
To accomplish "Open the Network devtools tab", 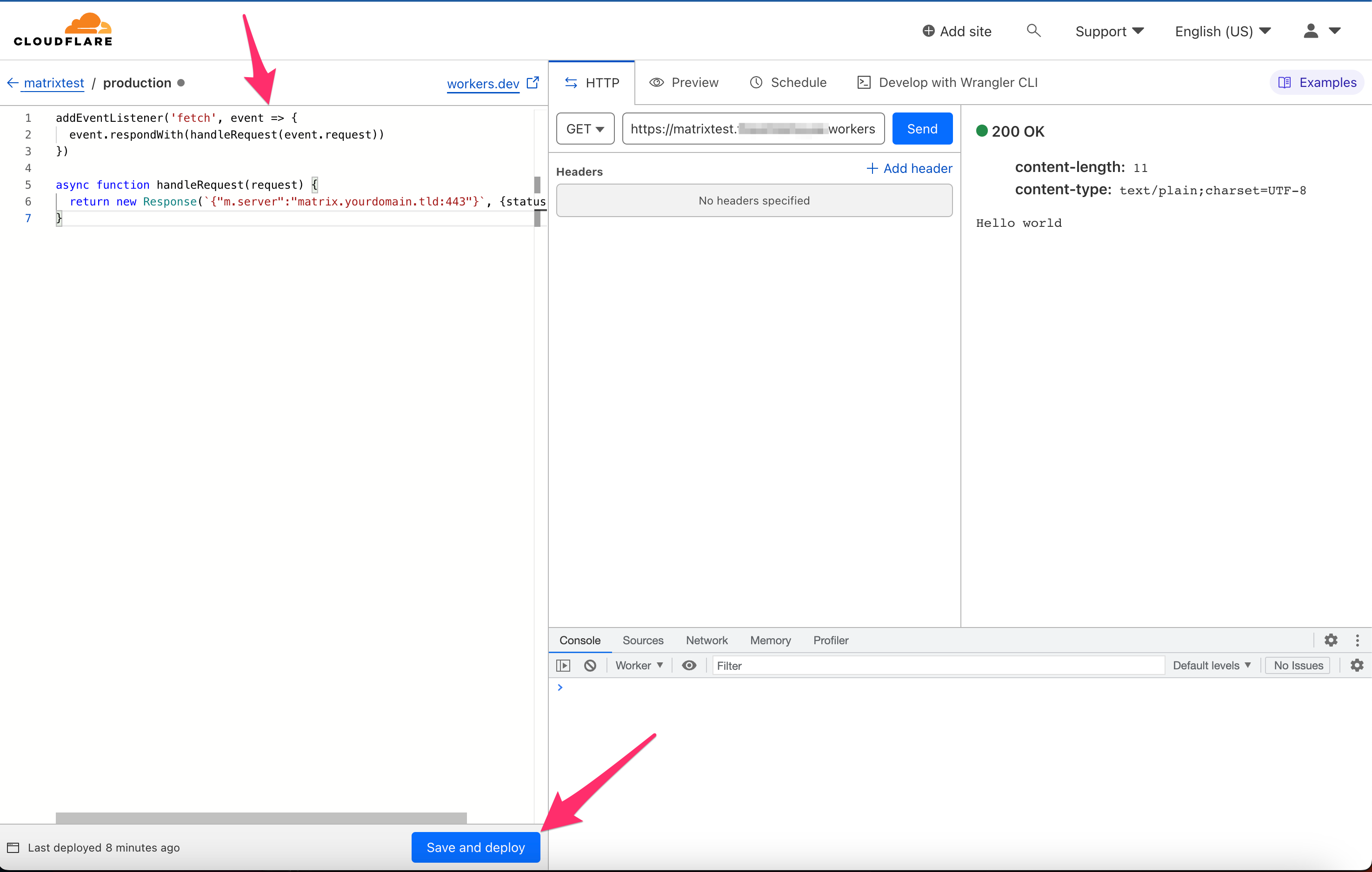I will (x=706, y=640).
